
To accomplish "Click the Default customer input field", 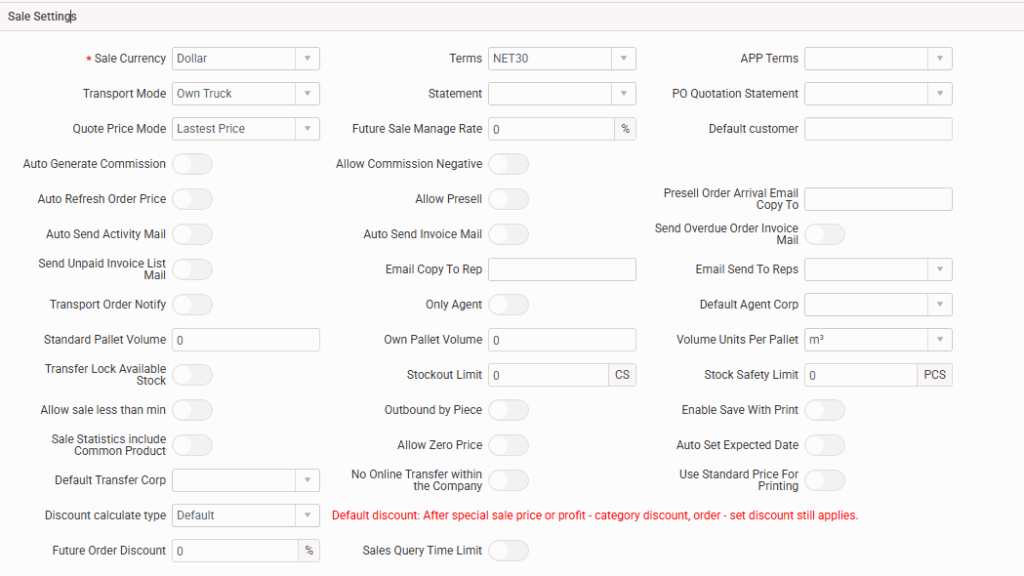I will 877,129.
